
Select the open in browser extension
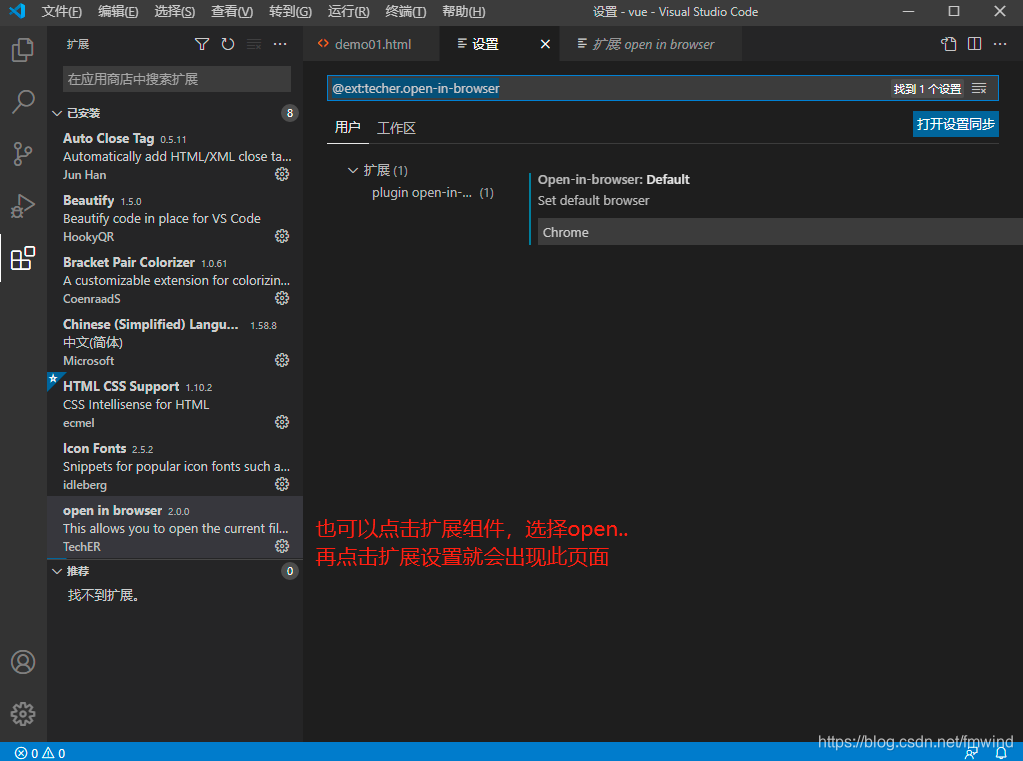pos(175,527)
